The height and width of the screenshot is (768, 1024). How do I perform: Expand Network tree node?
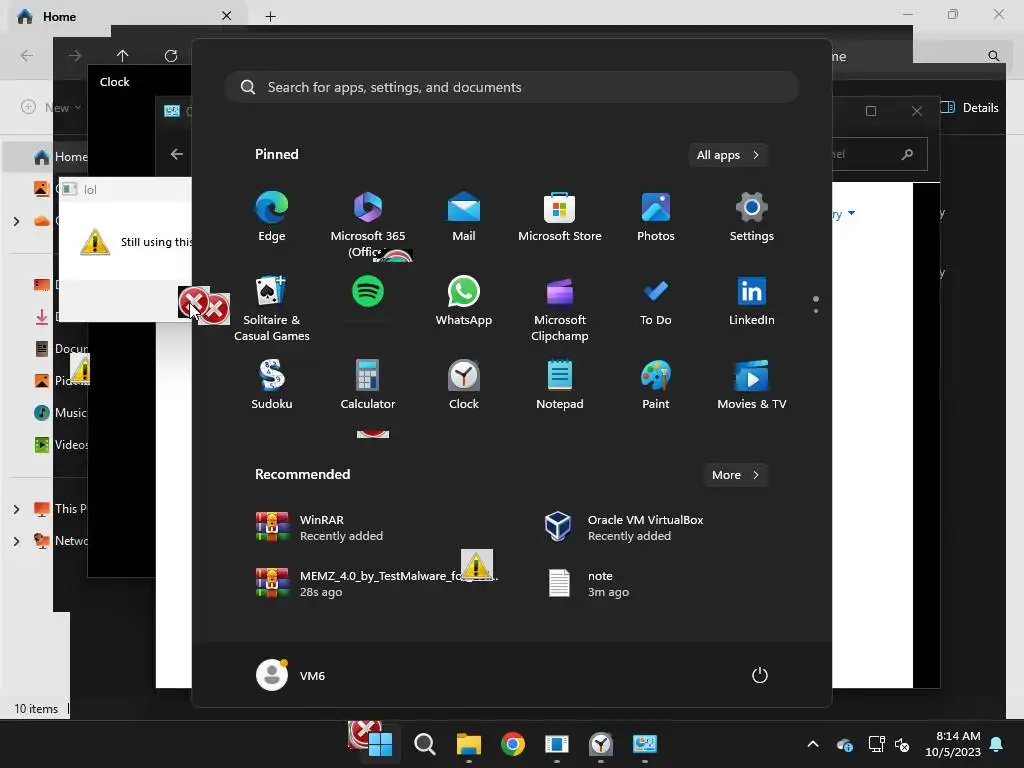[16, 541]
